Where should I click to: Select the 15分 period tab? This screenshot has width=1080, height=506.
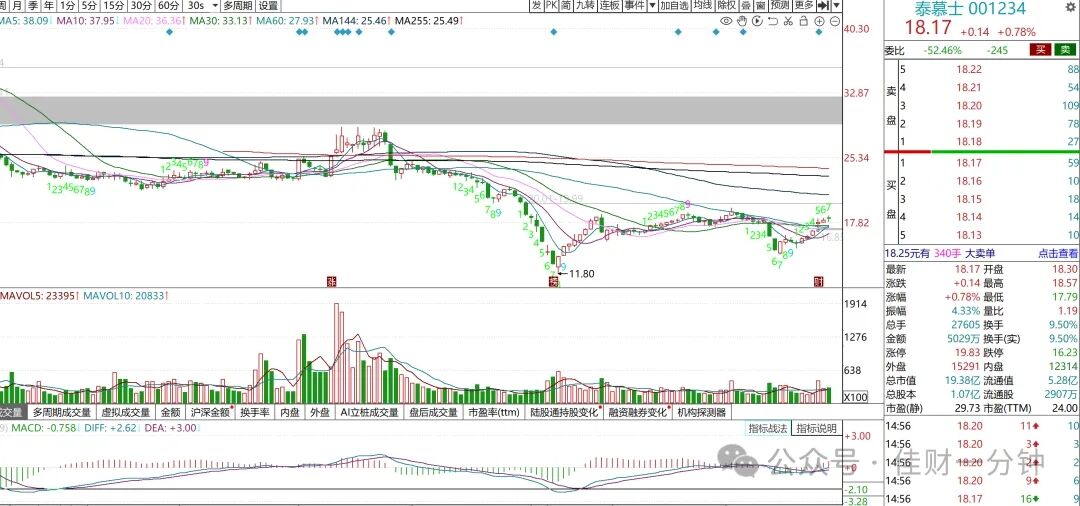pyautogui.click(x=114, y=6)
